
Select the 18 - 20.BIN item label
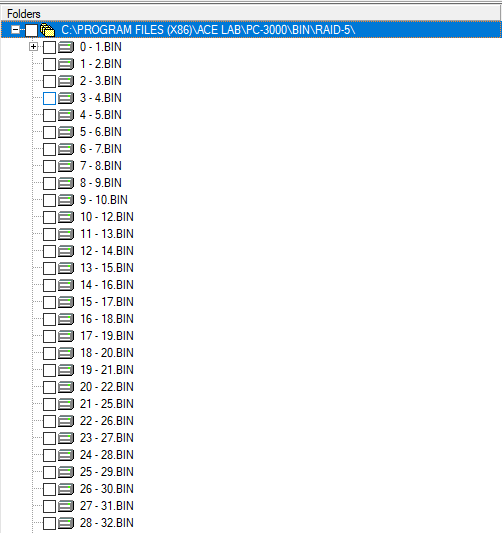pyautogui.click(x=107, y=353)
